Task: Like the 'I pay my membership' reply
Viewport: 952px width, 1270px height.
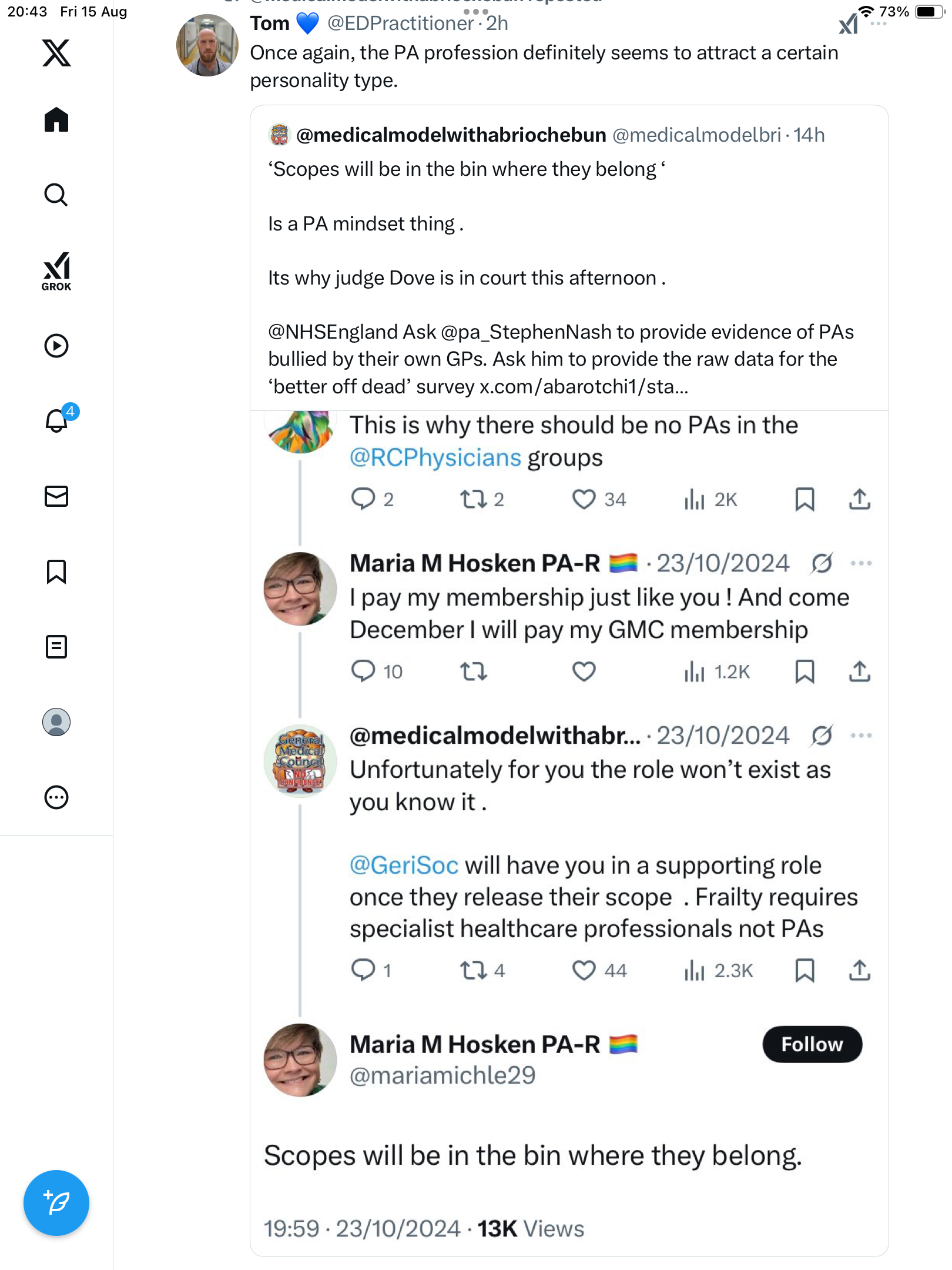Action: (584, 671)
